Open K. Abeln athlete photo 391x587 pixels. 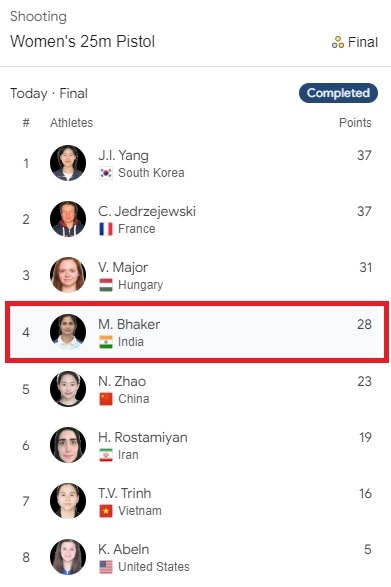tap(68, 557)
